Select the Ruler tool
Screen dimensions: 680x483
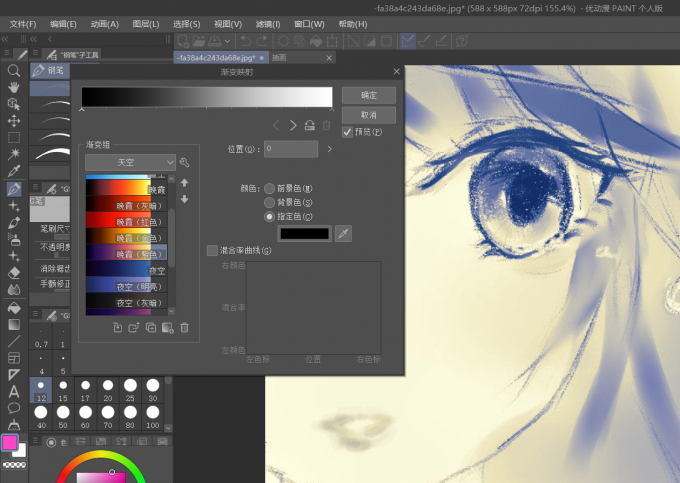(14, 375)
